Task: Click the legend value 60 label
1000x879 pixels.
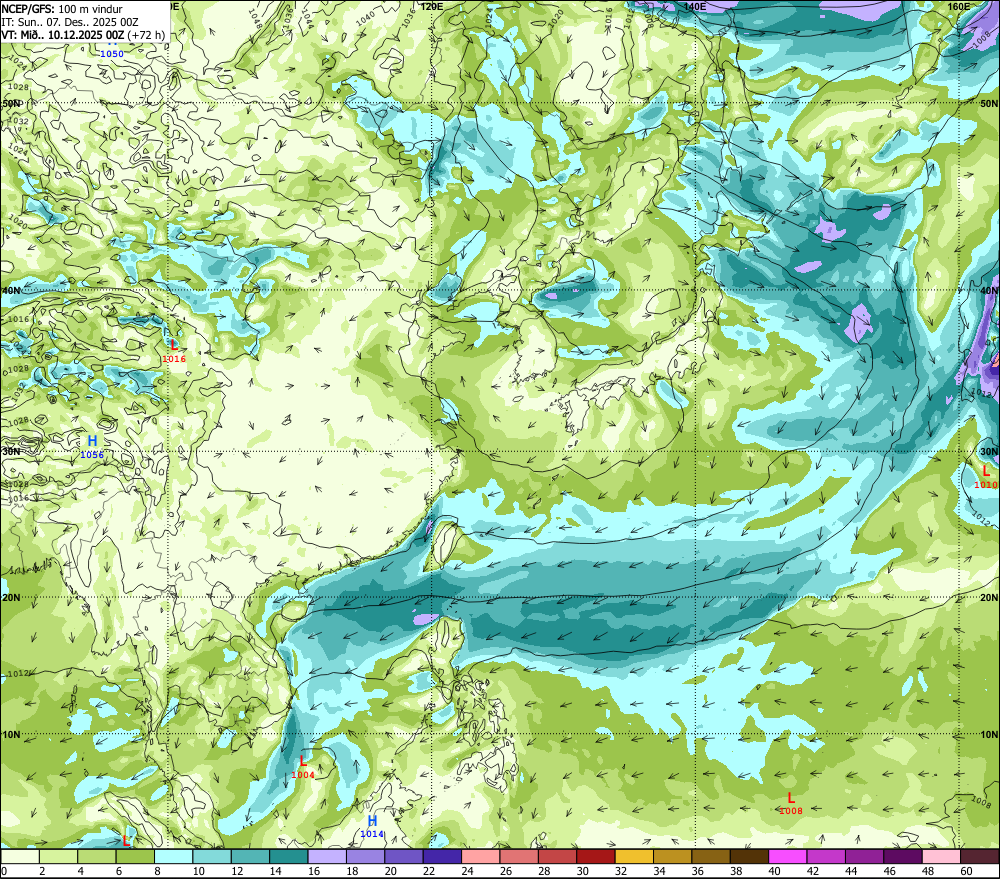Action: click(966, 871)
